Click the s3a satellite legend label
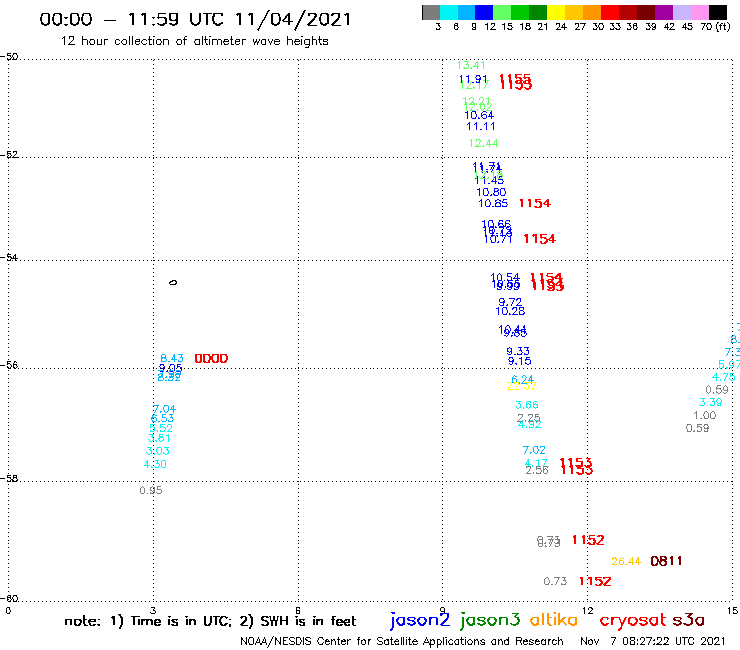 point(688,620)
